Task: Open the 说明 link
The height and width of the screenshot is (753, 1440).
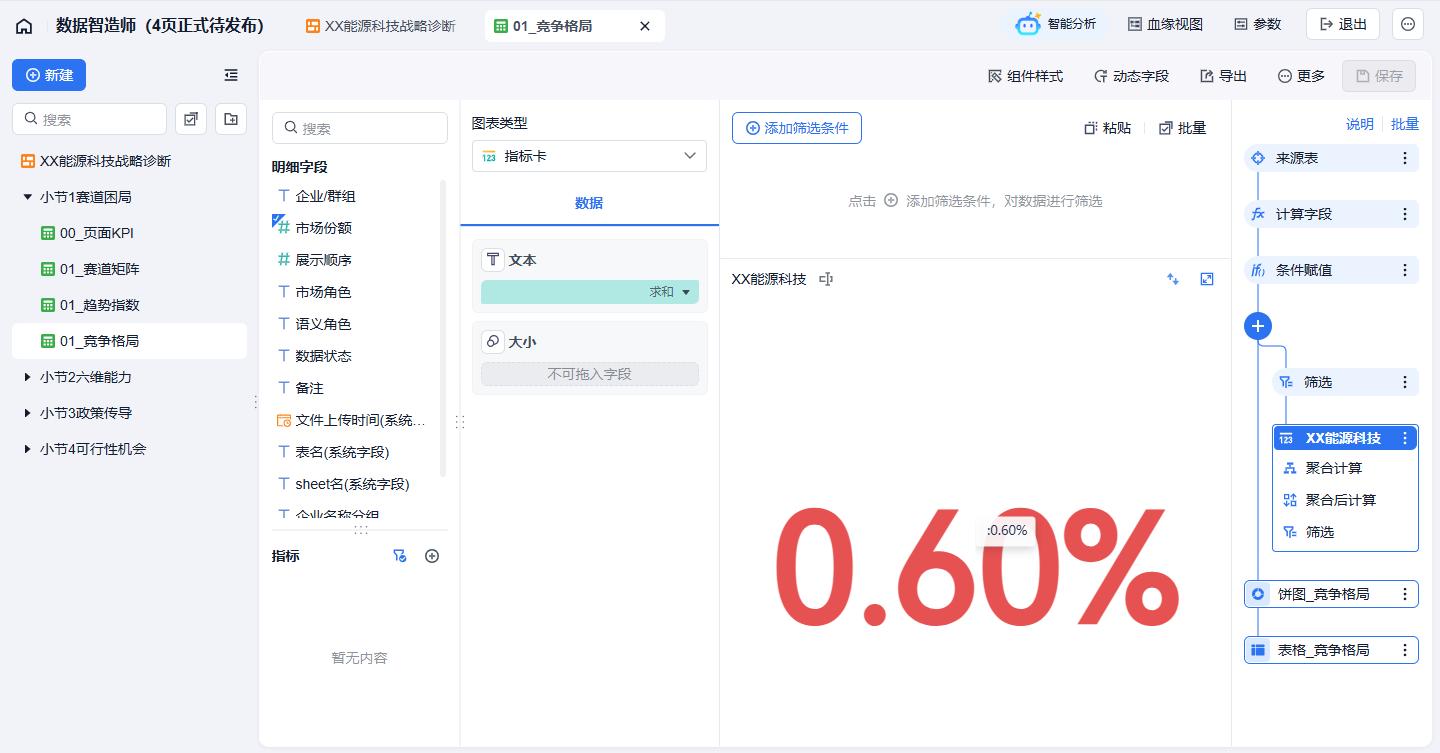Action: coord(1359,124)
